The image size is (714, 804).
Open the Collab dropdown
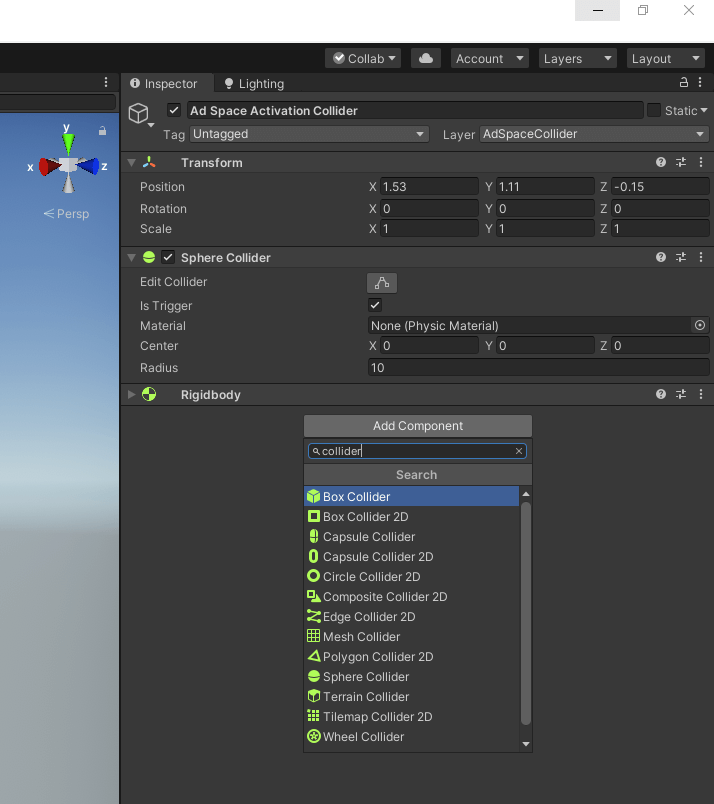tap(363, 58)
